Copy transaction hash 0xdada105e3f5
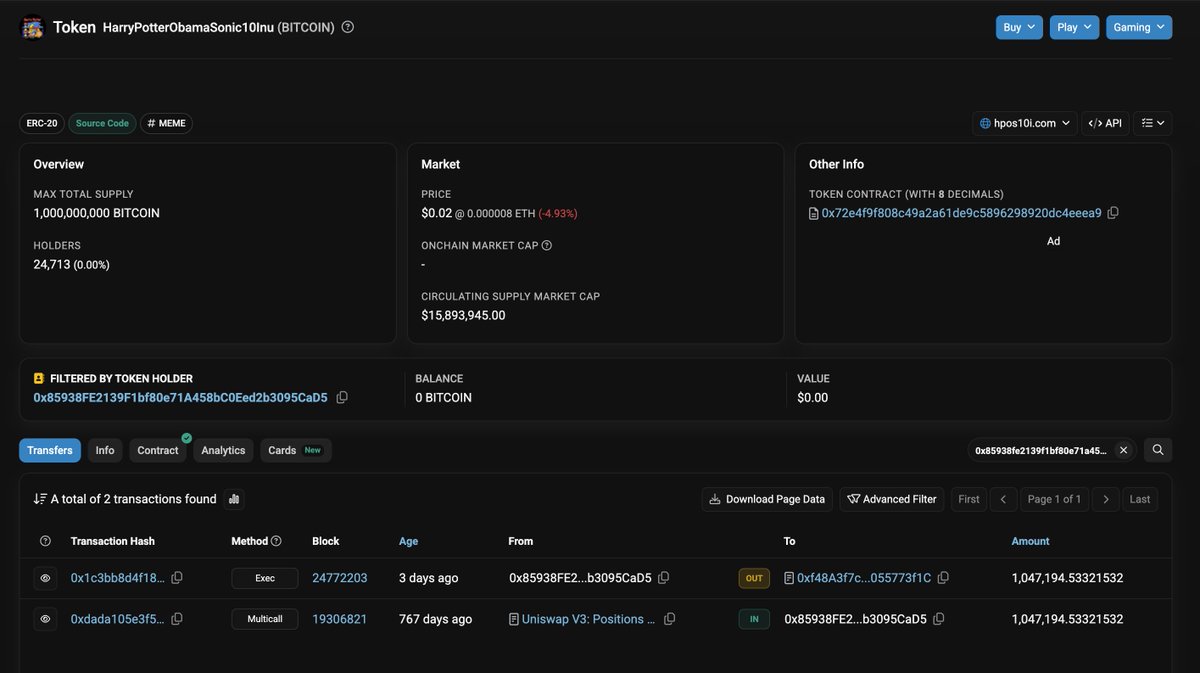 point(177,619)
